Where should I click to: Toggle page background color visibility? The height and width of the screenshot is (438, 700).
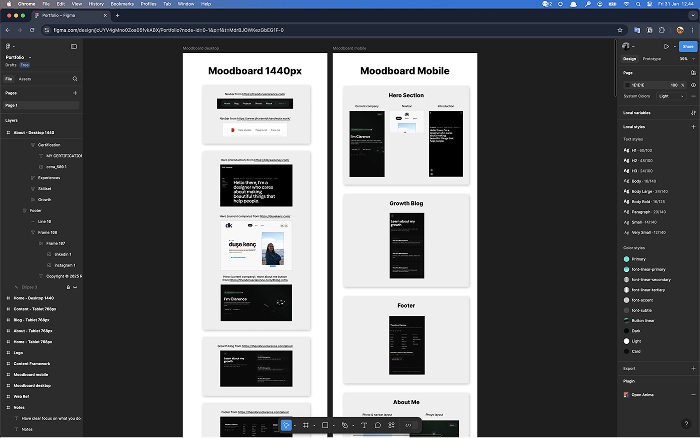click(693, 84)
